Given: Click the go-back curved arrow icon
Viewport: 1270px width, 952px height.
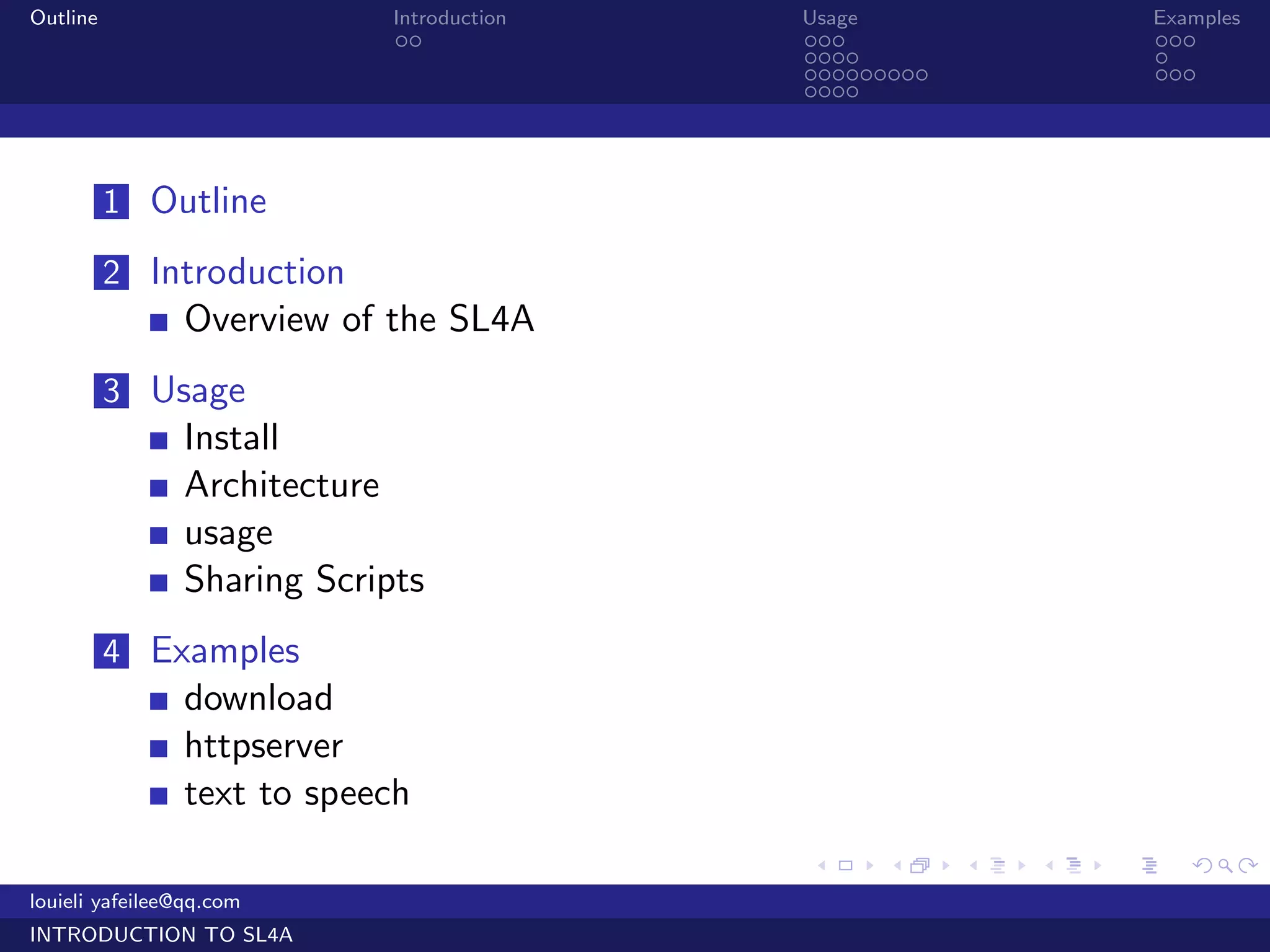Looking at the screenshot, I should (1202, 865).
